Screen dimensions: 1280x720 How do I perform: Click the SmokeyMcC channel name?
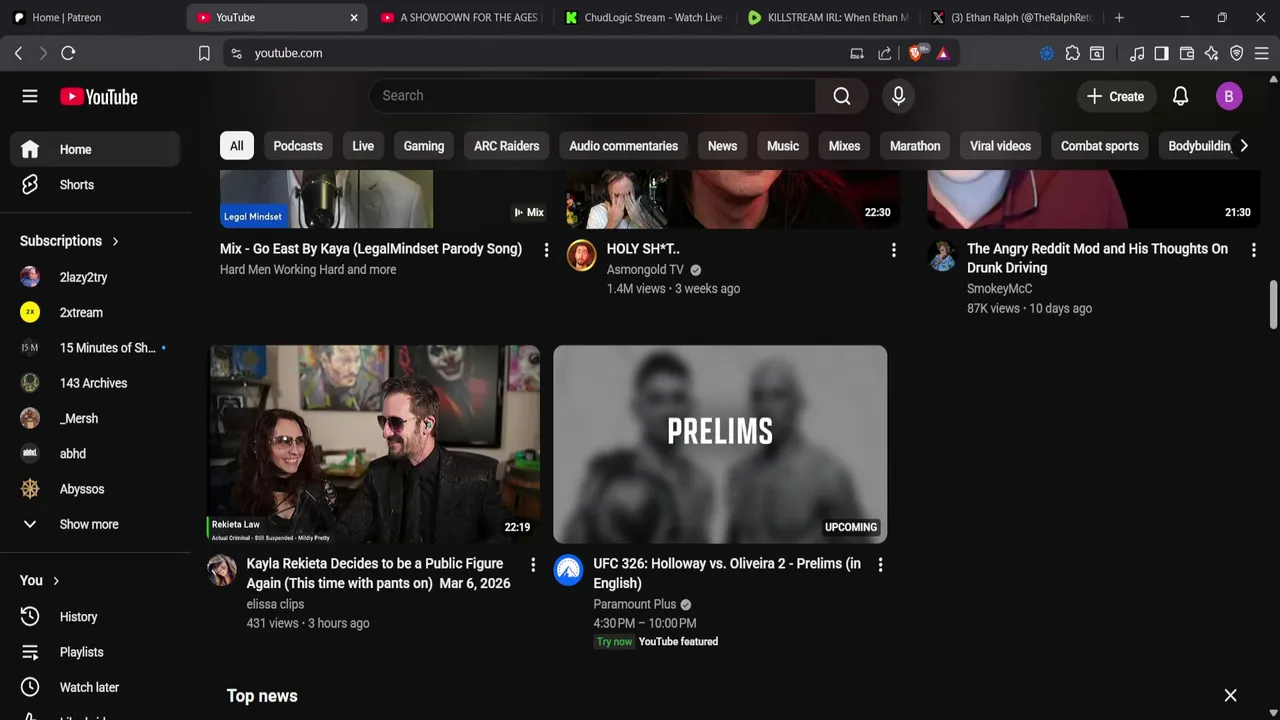pyautogui.click(x=999, y=288)
